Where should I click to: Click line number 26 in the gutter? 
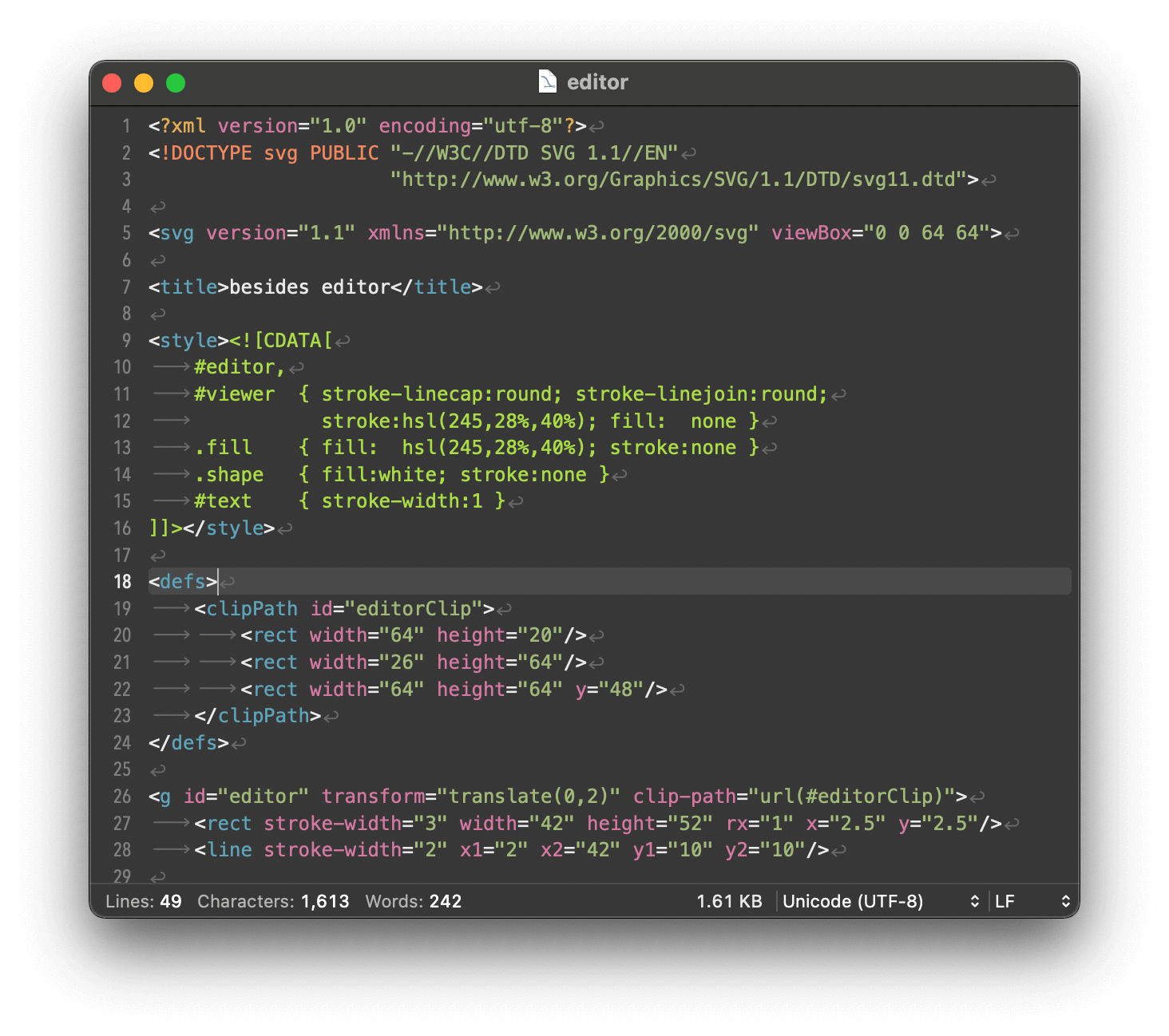(122, 797)
